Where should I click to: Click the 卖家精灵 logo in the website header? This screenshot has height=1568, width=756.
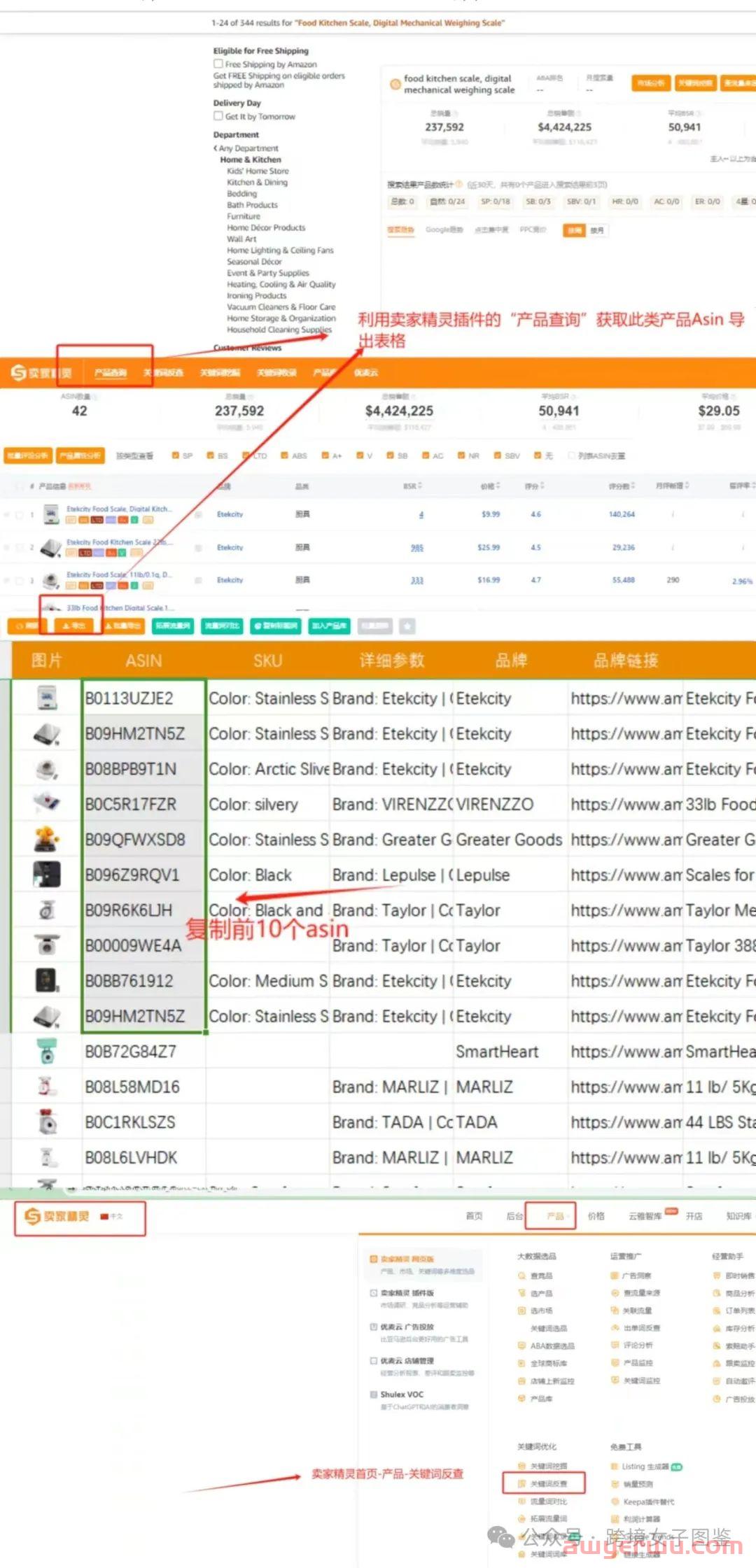[57, 1216]
